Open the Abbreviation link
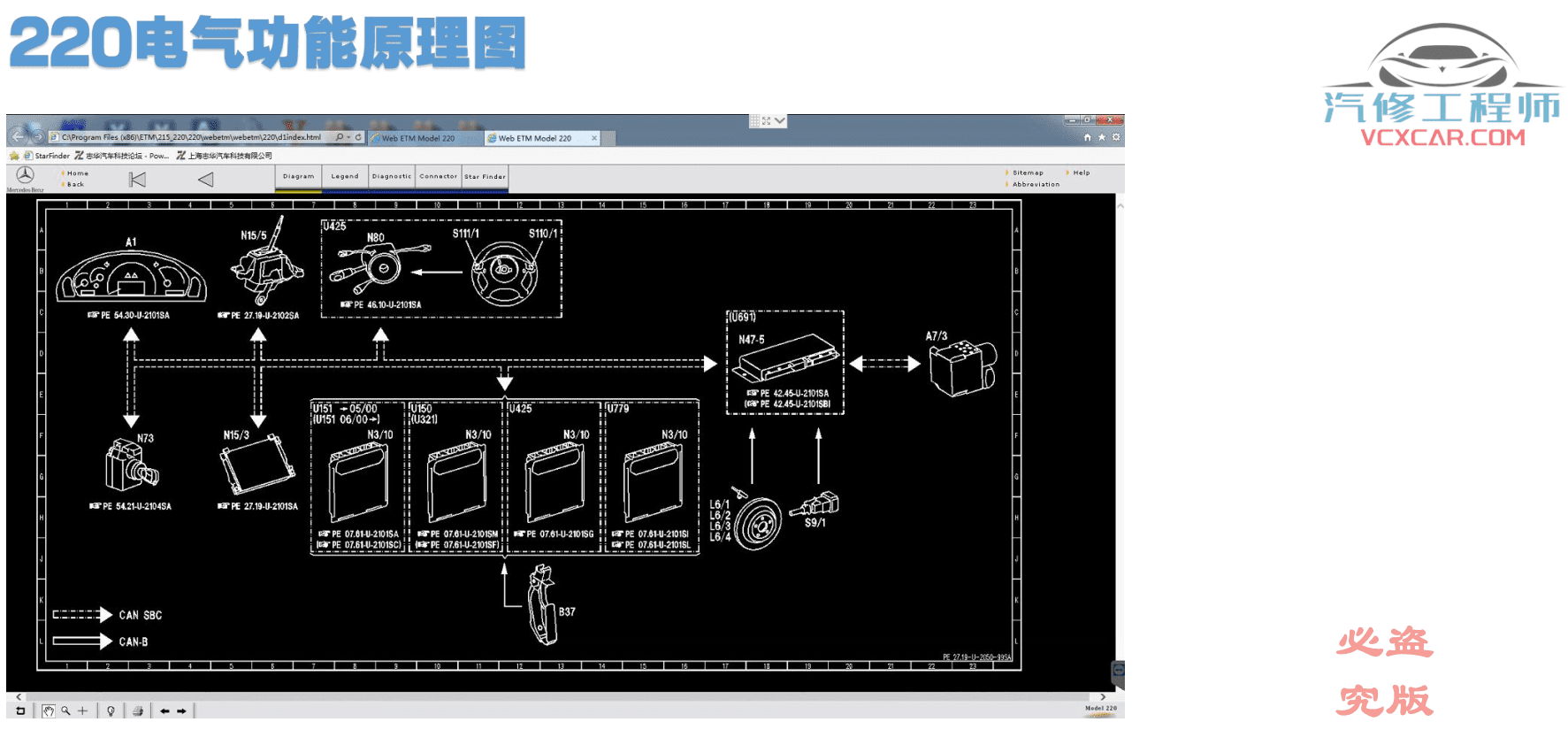This screenshot has height=745, width=1568. point(1036,184)
